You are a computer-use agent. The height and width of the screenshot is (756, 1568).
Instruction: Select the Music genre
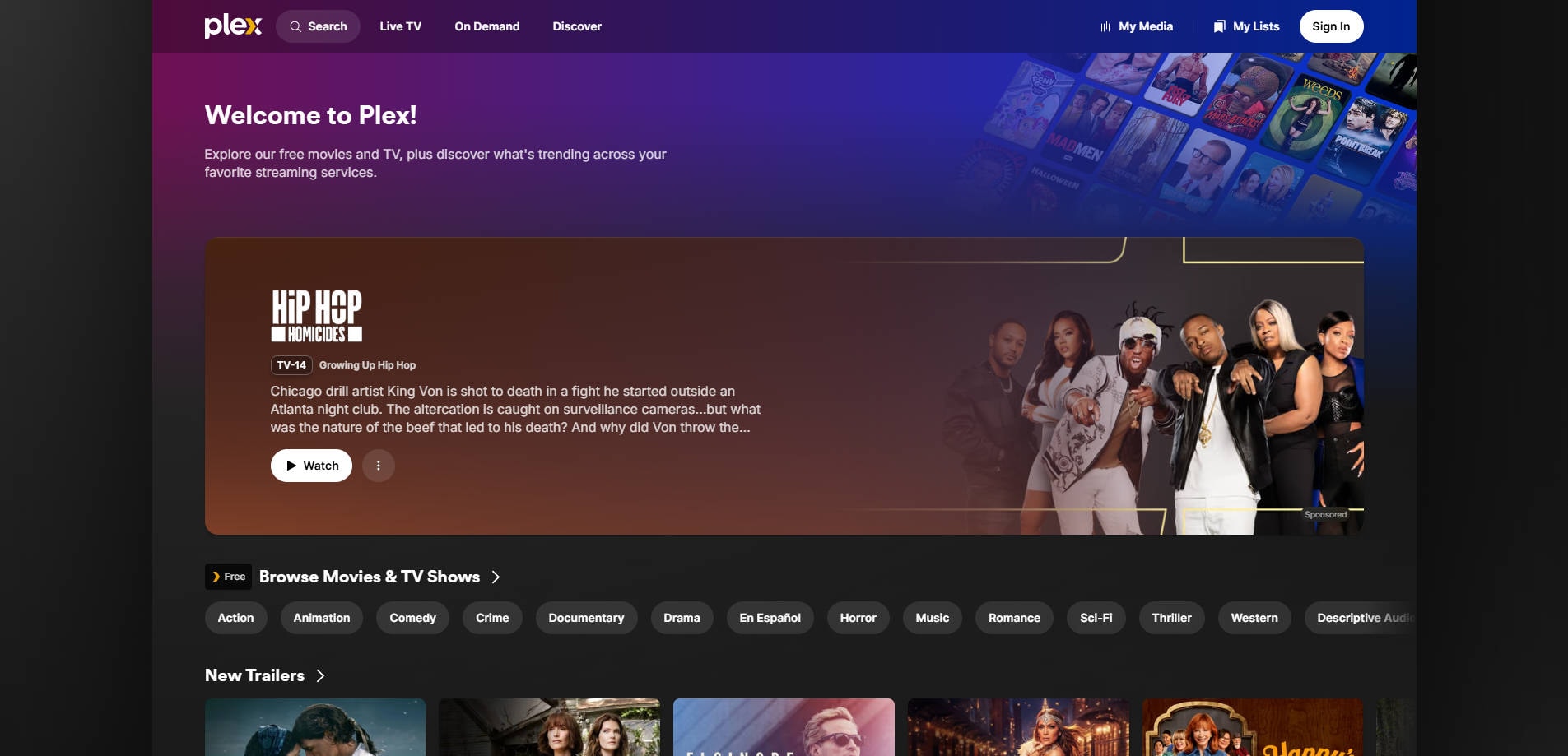pos(932,618)
